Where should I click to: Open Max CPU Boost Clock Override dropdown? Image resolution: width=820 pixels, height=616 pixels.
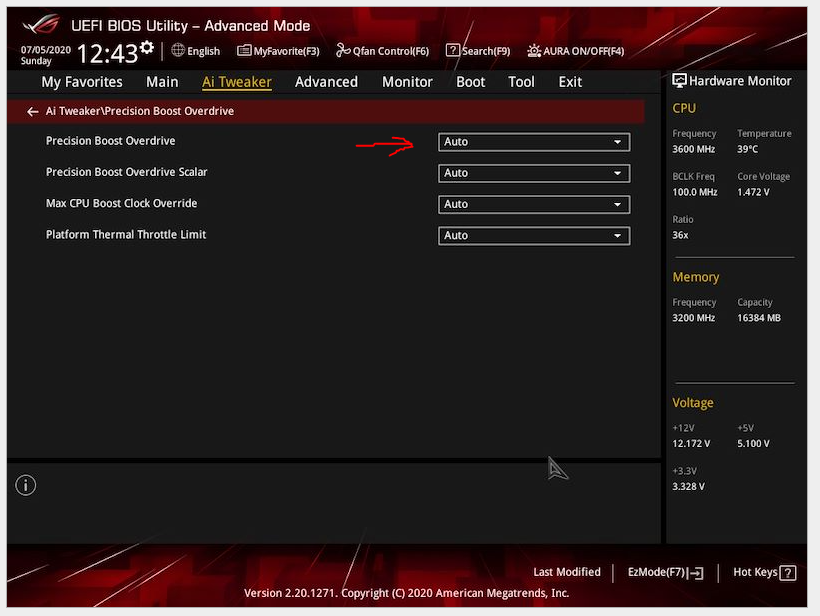pyautogui.click(x=534, y=204)
